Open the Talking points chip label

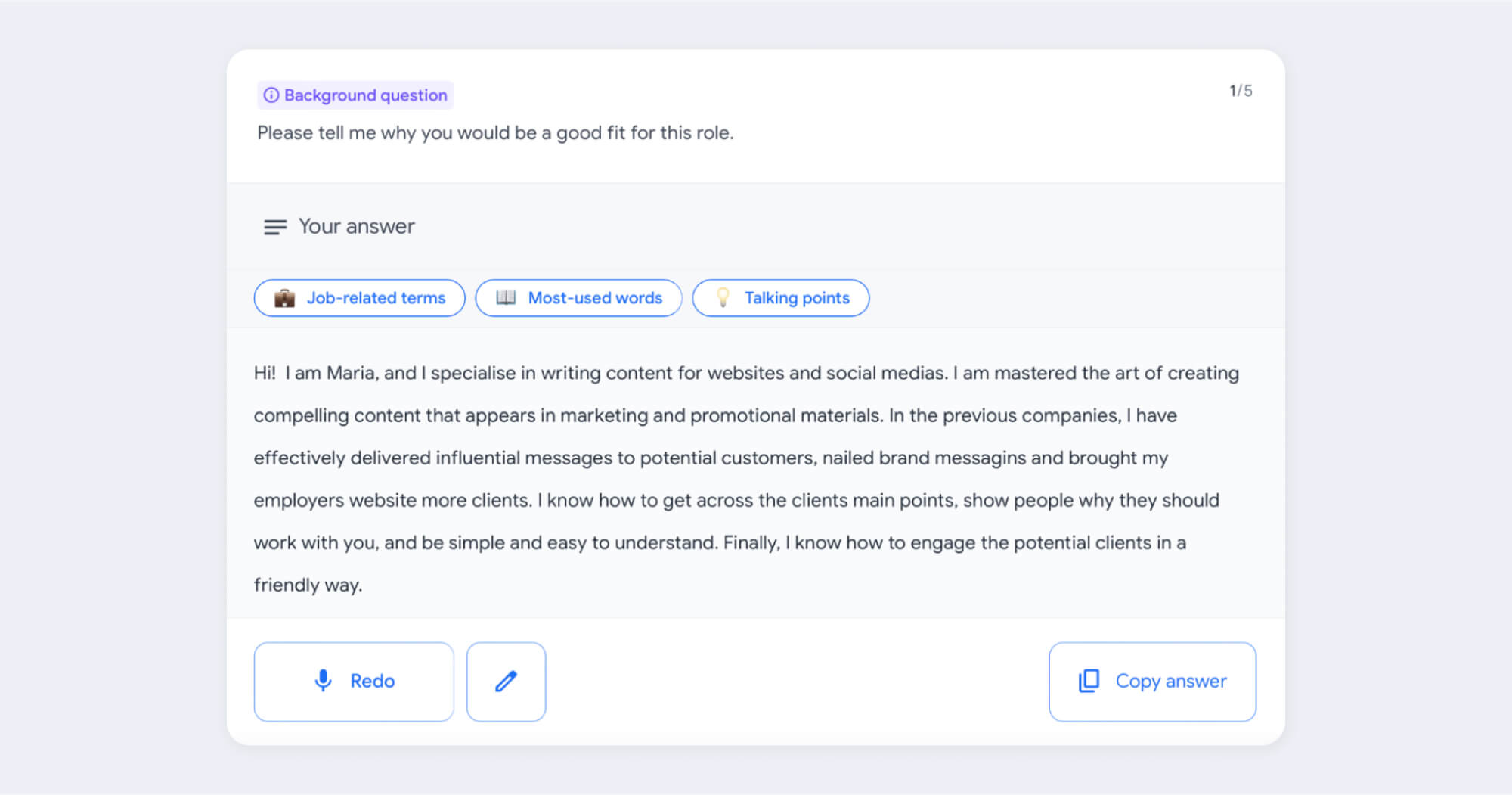tap(797, 298)
